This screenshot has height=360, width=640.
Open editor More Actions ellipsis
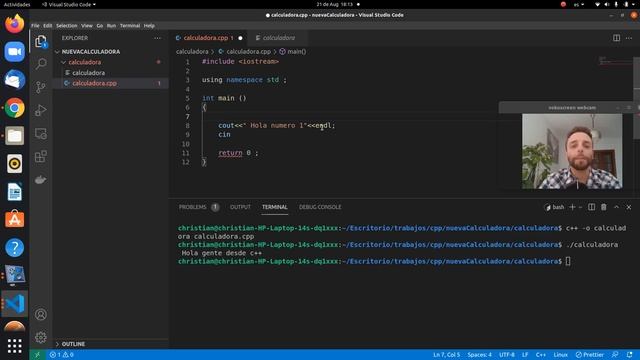[629, 38]
